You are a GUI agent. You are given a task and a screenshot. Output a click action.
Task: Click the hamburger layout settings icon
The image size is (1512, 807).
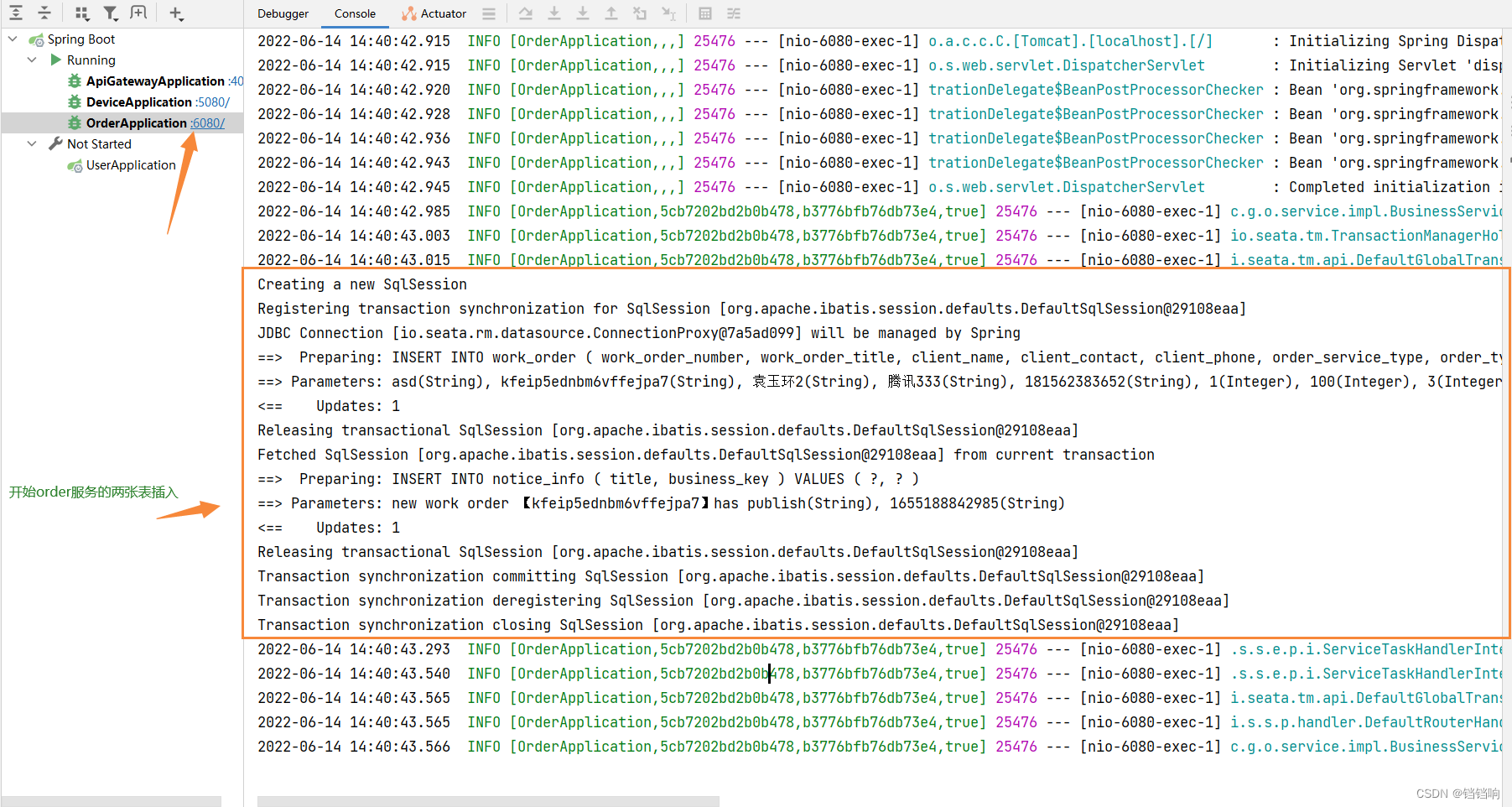[489, 13]
